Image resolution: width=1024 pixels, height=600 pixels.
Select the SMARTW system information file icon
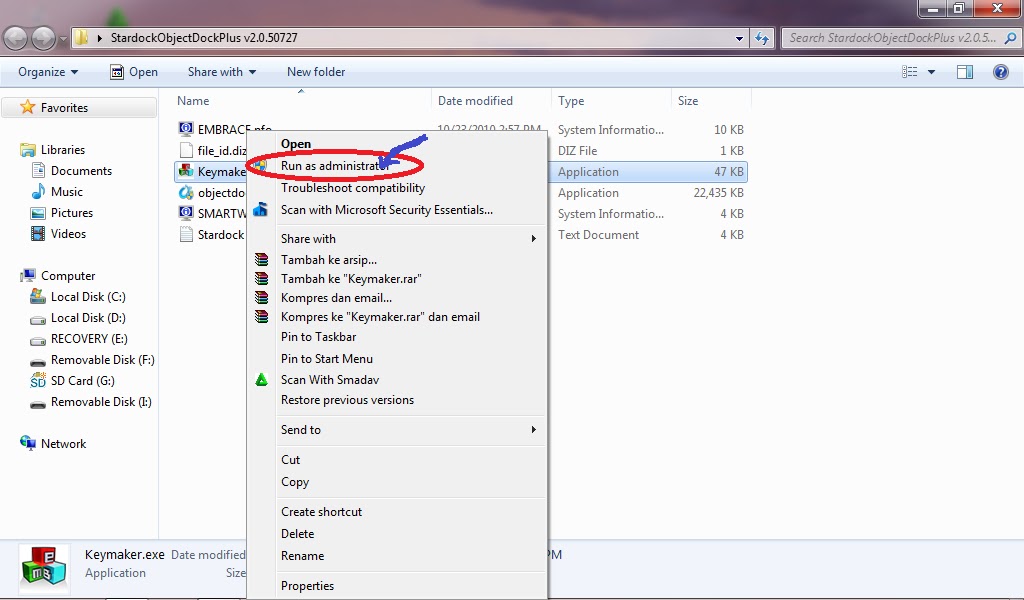coord(186,213)
